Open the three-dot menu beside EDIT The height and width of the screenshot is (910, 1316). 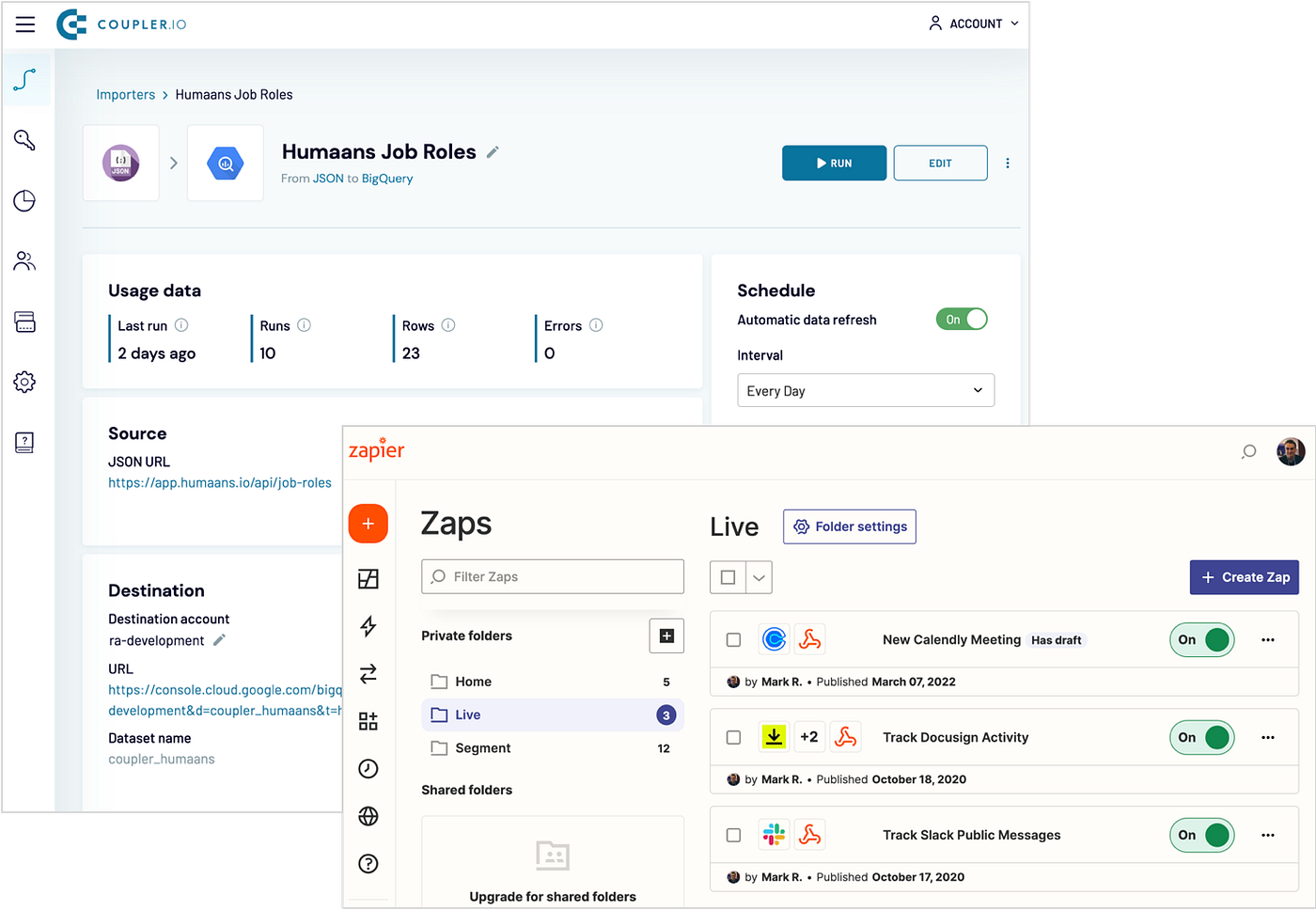[x=1008, y=163]
